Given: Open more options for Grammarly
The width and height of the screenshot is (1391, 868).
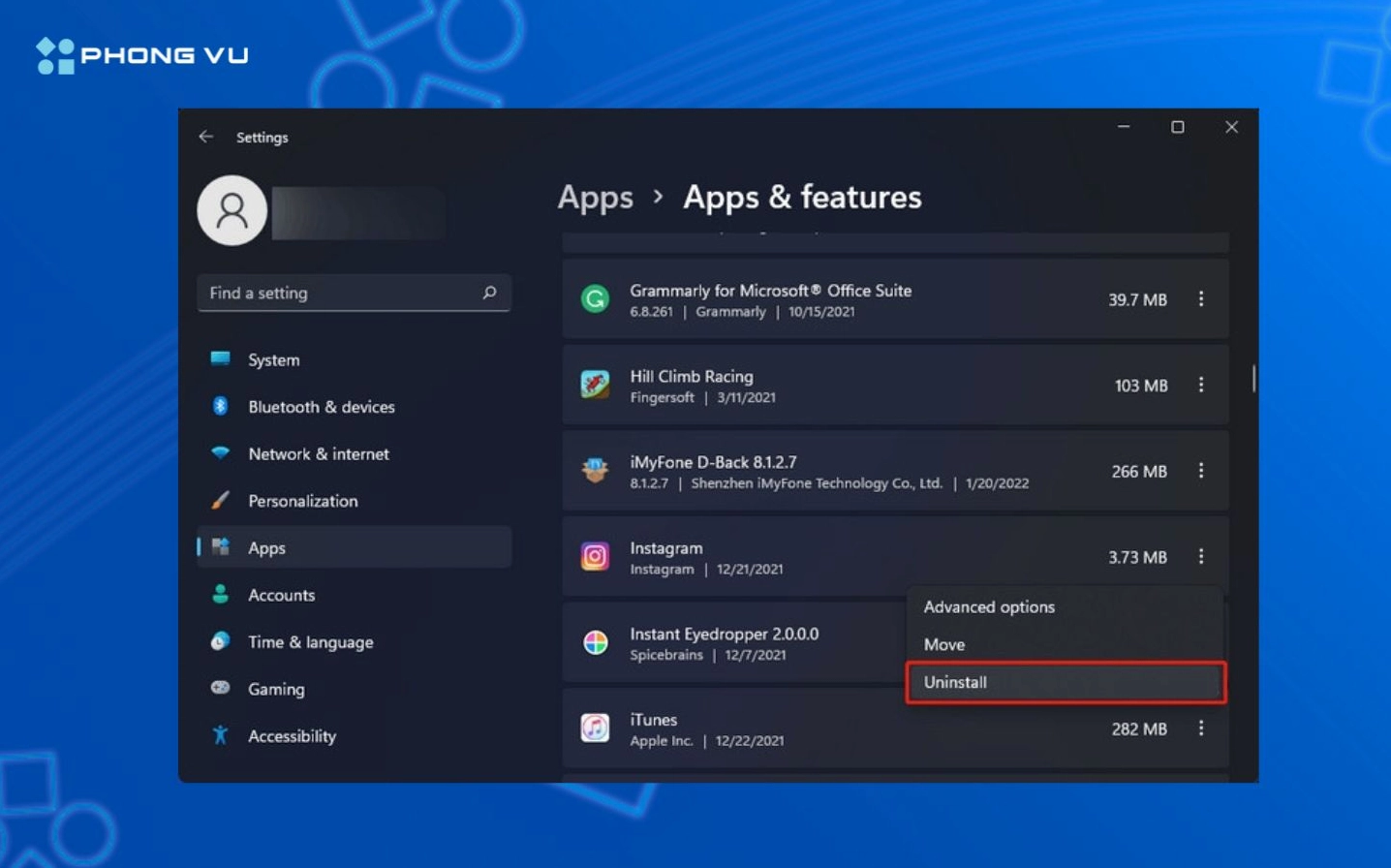Looking at the screenshot, I should point(1201,299).
